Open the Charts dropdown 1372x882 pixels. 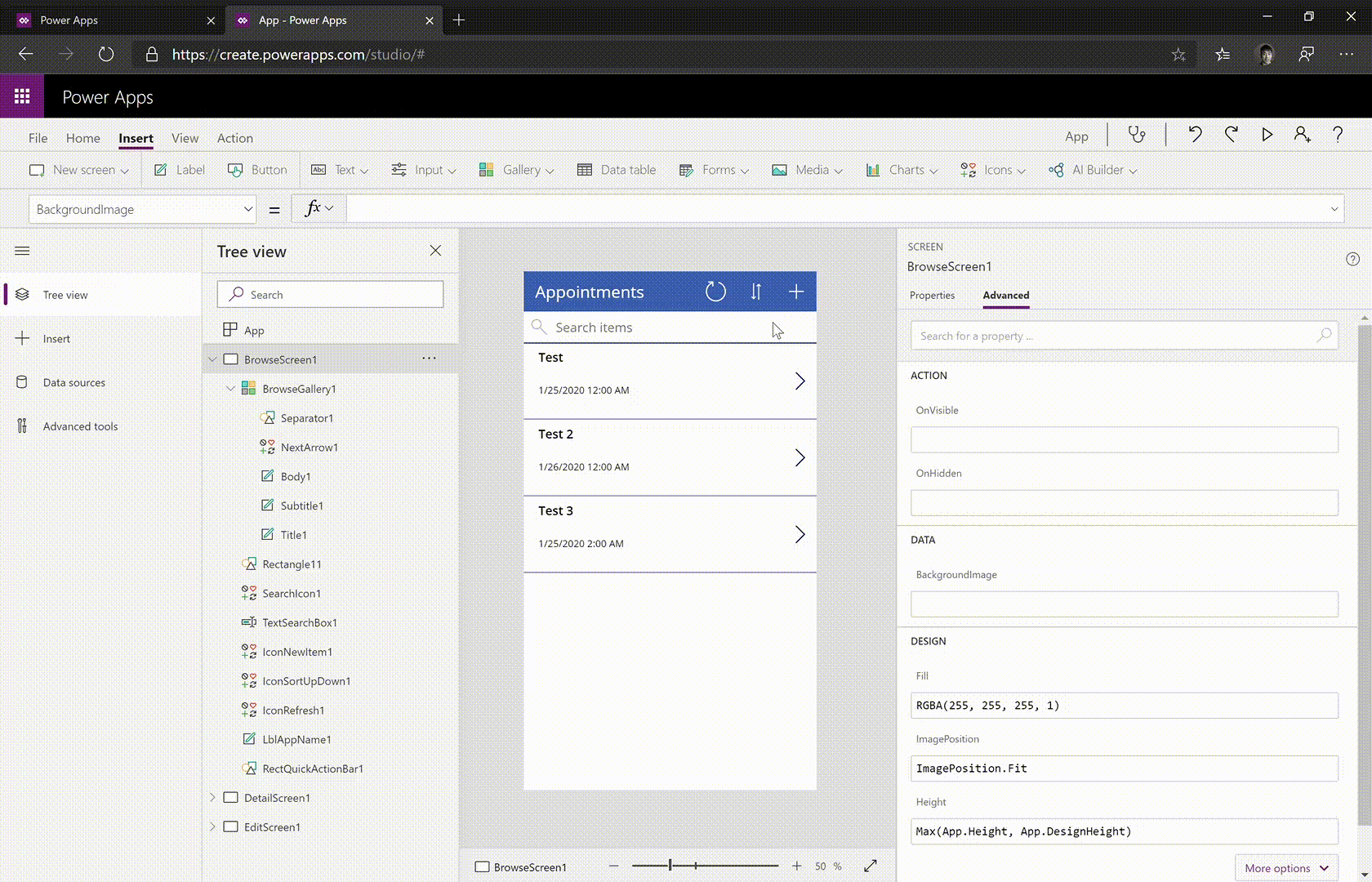(x=902, y=170)
